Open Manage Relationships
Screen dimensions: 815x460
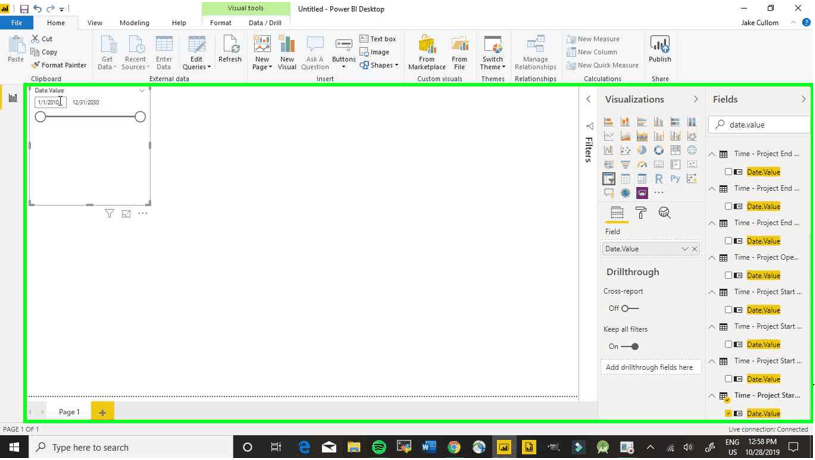click(x=535, y=53)
